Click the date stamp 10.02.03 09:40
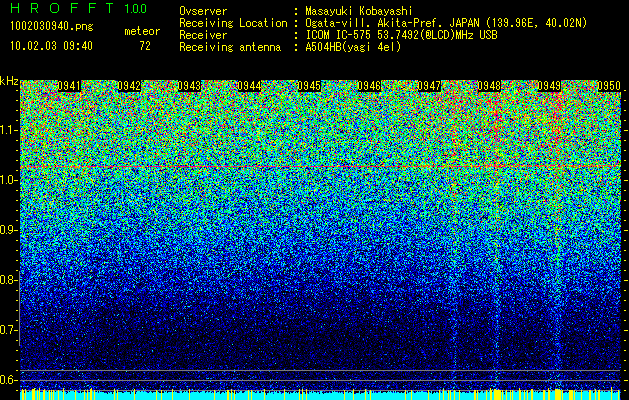The image size is (629, 400). (51, 46)
